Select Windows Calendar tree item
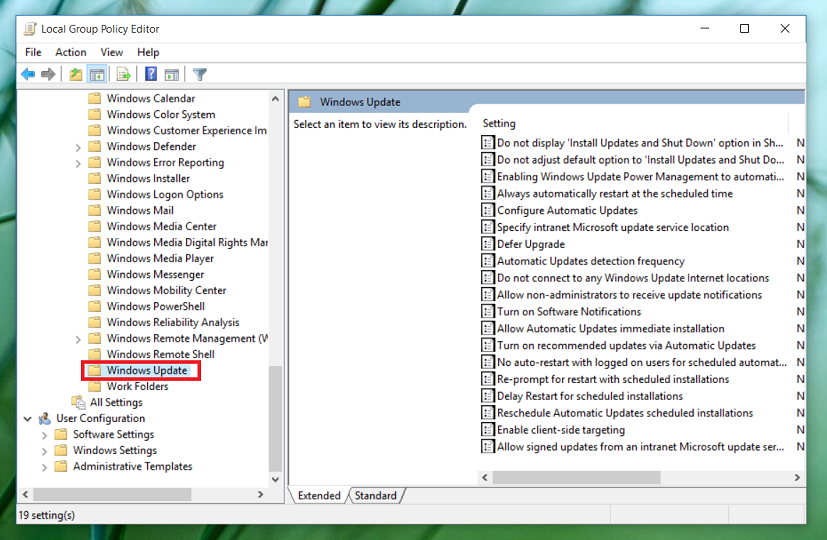Viewport: 827px width, 540px height. (151, 98)
